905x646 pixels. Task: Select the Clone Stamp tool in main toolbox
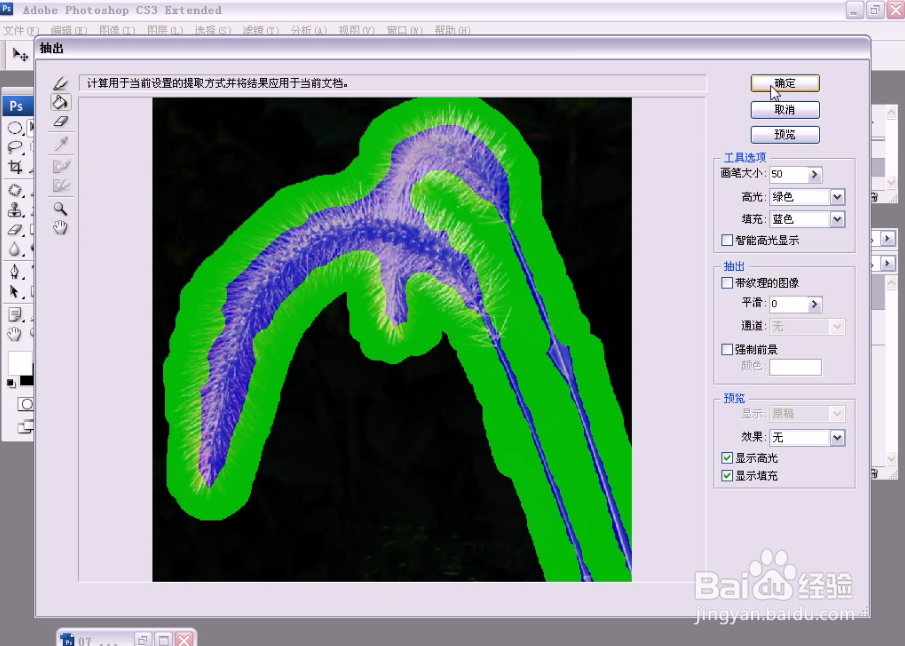(x=15, y=209)
